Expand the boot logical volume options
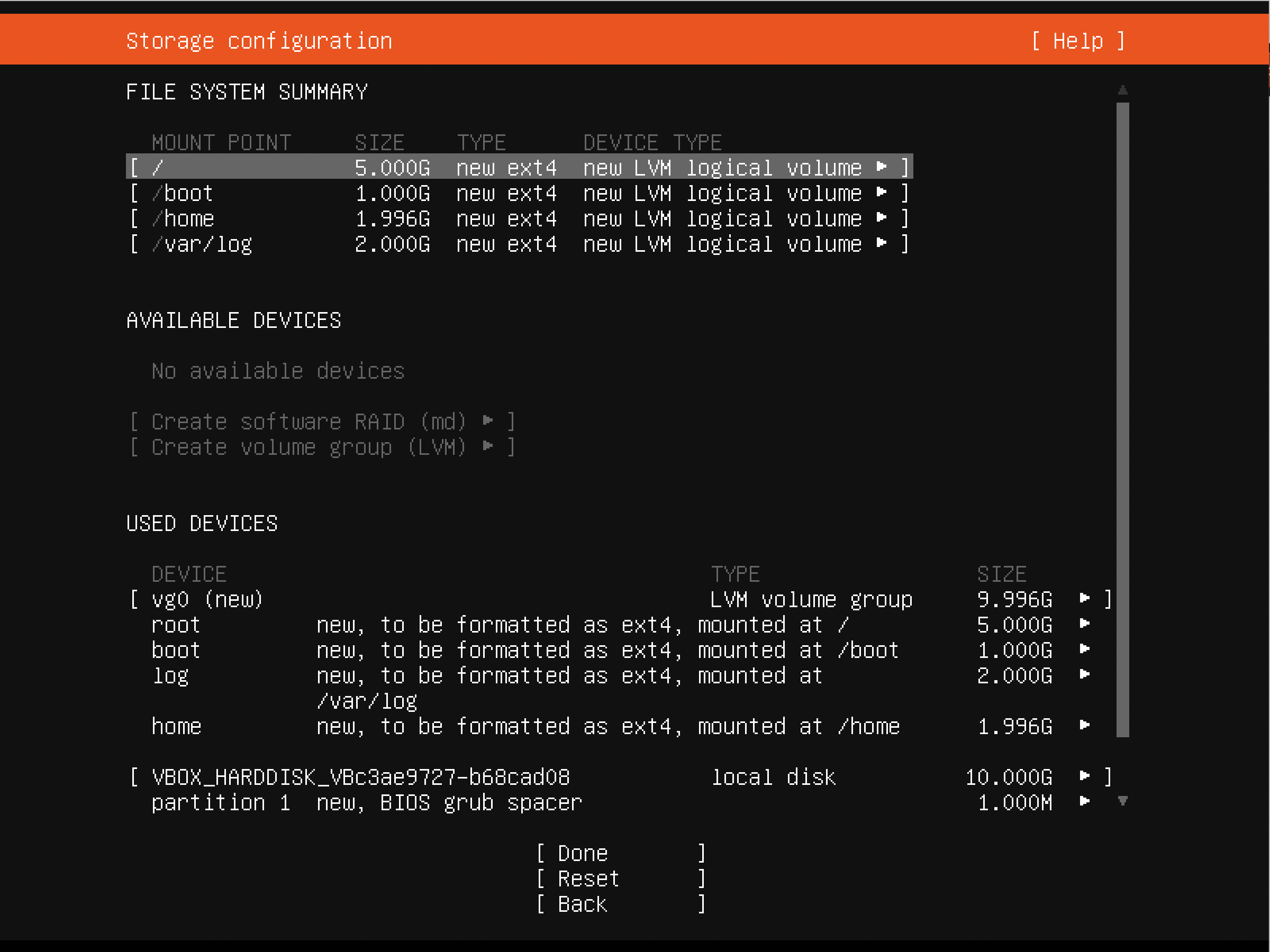 coord(1085,649)
